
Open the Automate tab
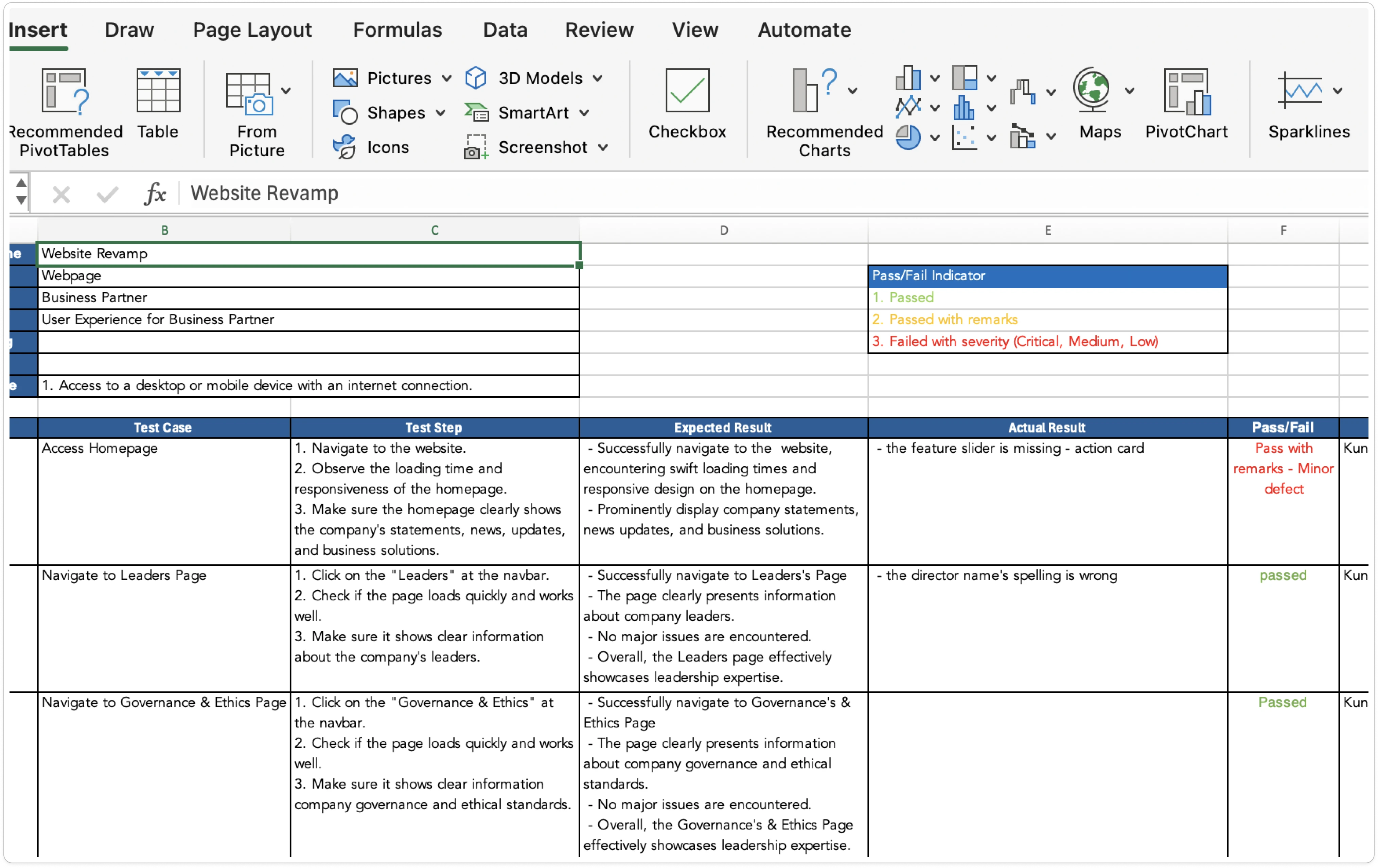(x=805, y=30)
